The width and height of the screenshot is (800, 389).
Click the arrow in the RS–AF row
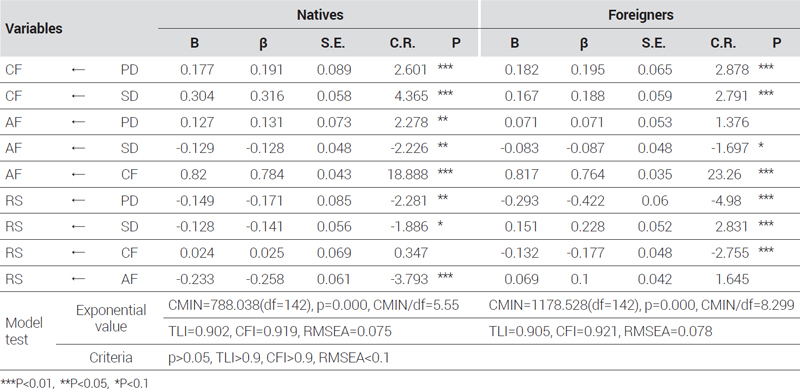[78, 279]
